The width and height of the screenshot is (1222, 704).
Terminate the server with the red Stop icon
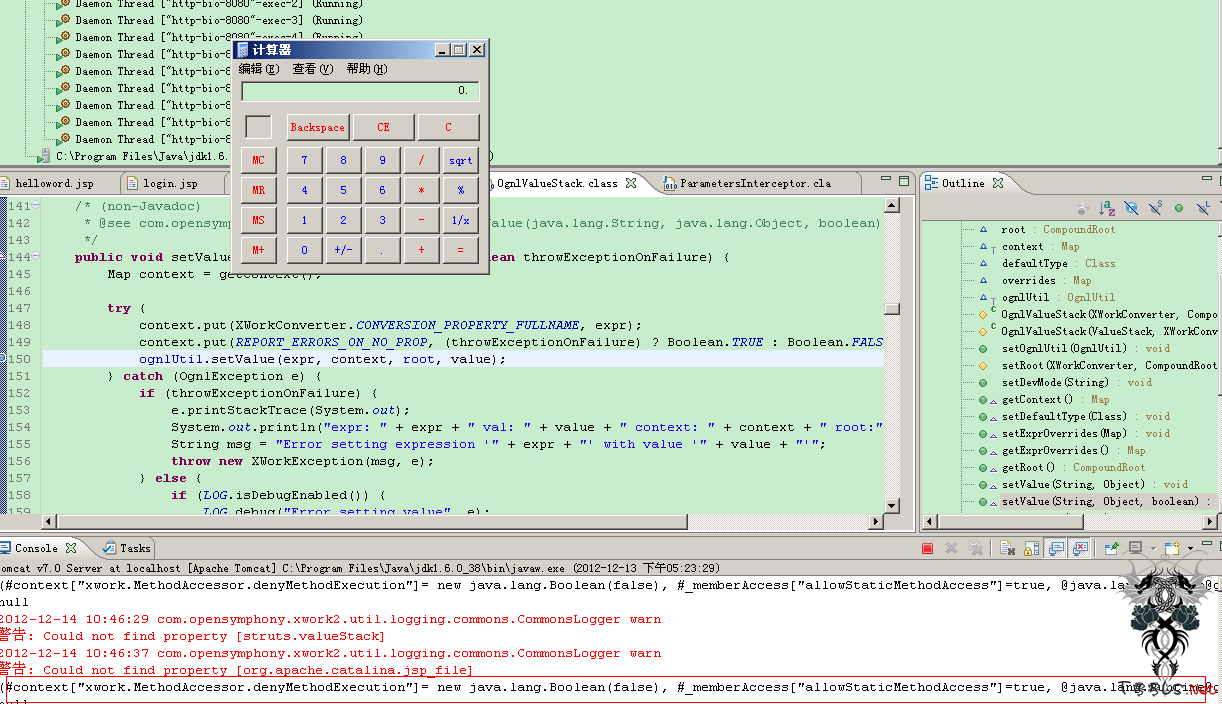(x=927, y=548)
